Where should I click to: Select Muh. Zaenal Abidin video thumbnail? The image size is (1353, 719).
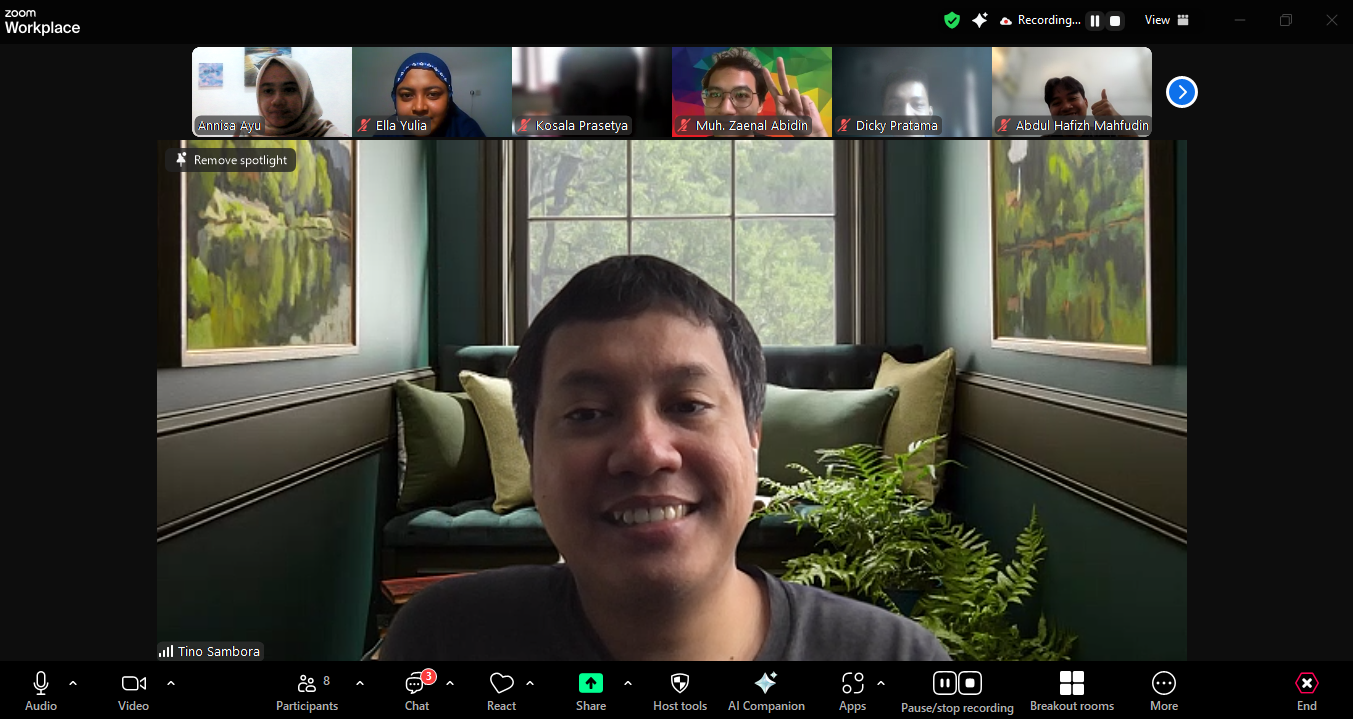point(752,92)
